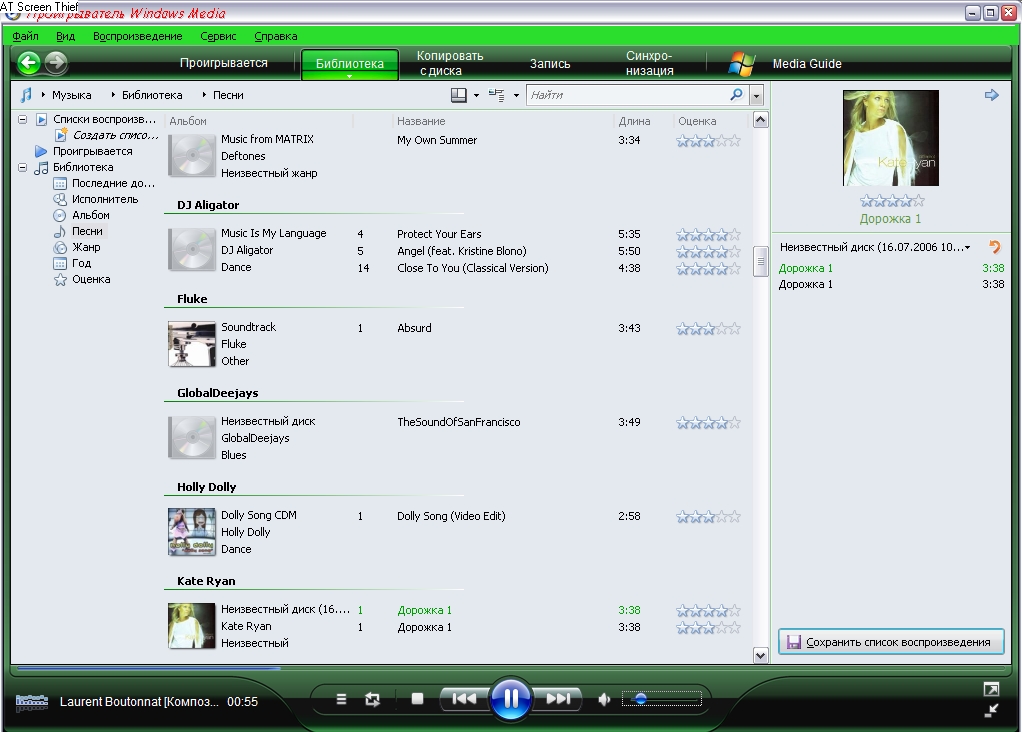This screenshot has height=732, width=1022.
Task: Open the Сервис menu
Action: [218, 37]
